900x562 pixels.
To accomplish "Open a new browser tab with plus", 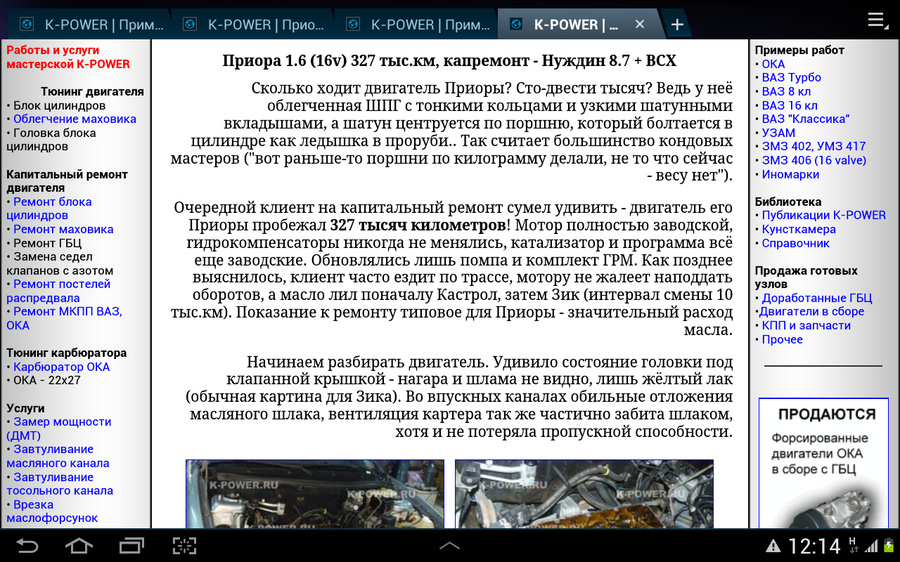I will pos(677,25).
